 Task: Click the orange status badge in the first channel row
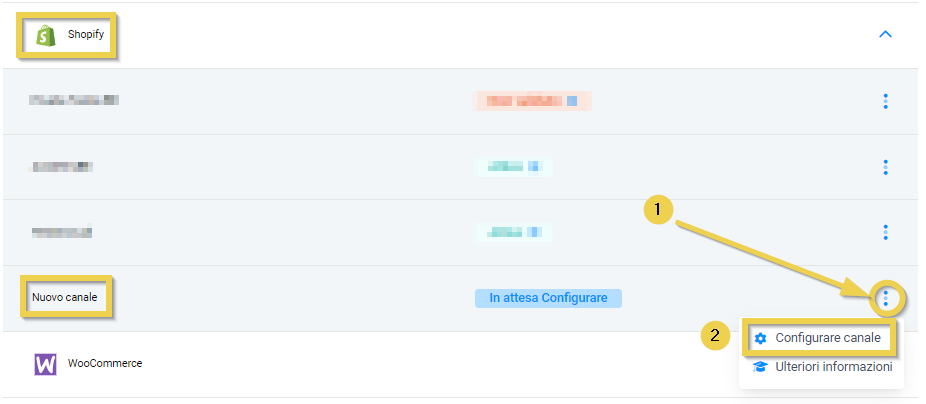(531, 101)
